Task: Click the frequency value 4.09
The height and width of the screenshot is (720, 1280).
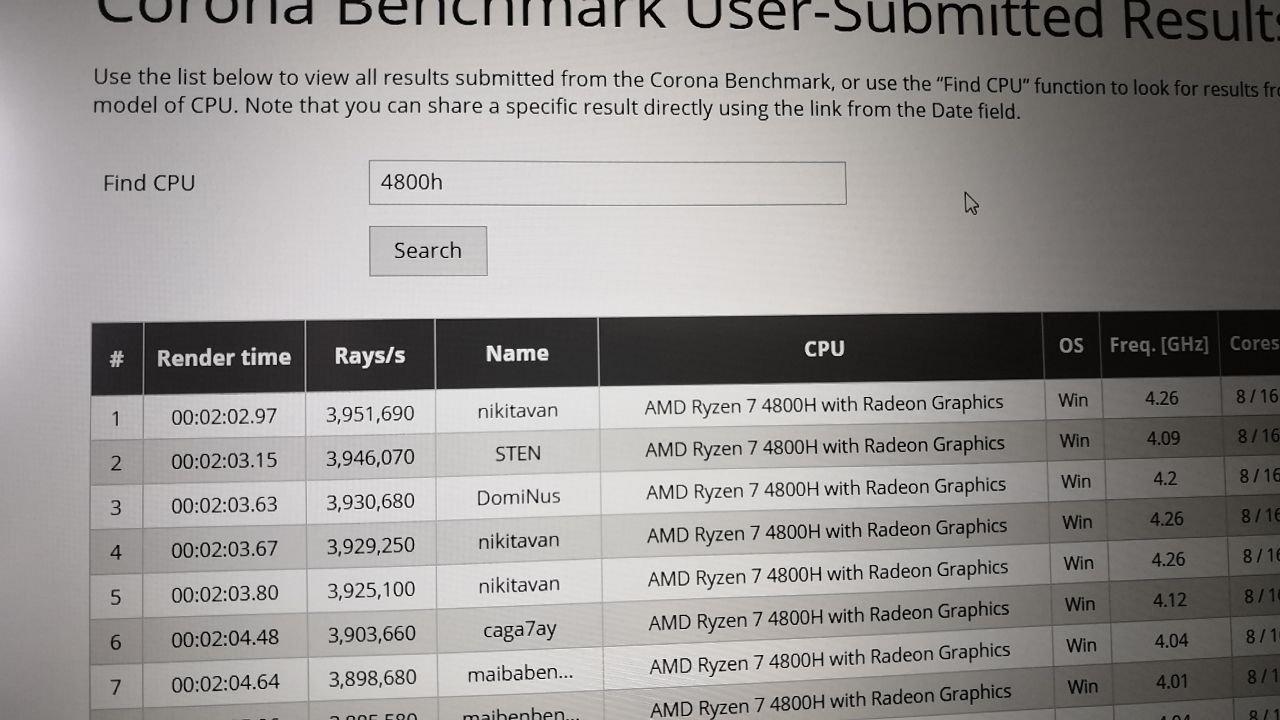Action: click(1163, 438)
